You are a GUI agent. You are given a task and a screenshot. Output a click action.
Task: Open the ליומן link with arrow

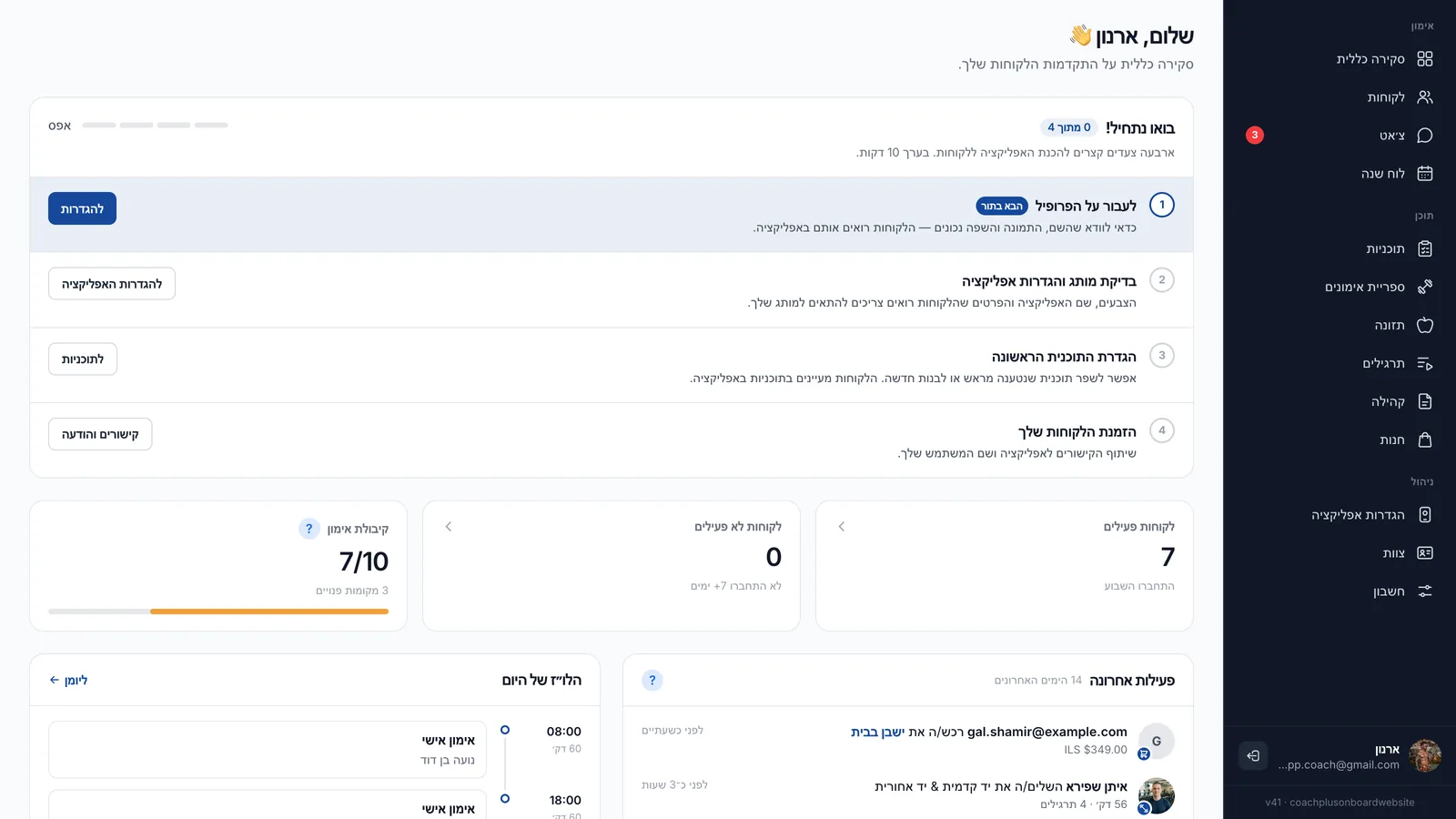[x=68, y=681]
